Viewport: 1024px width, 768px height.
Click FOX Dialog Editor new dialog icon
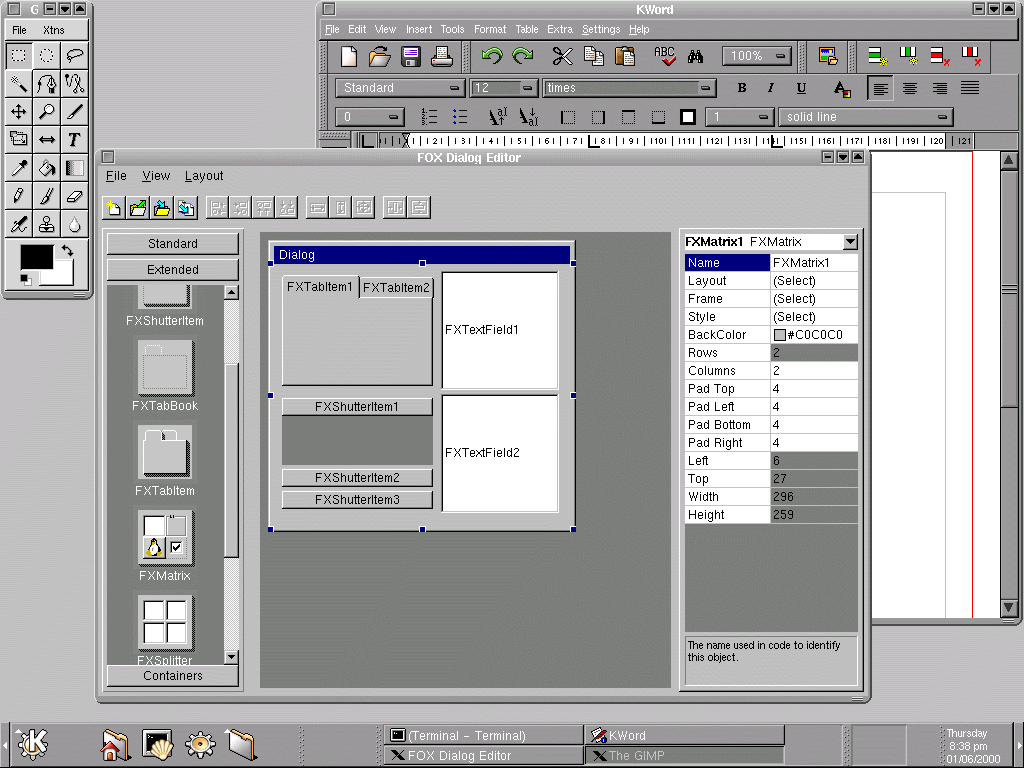coord(114,208)
